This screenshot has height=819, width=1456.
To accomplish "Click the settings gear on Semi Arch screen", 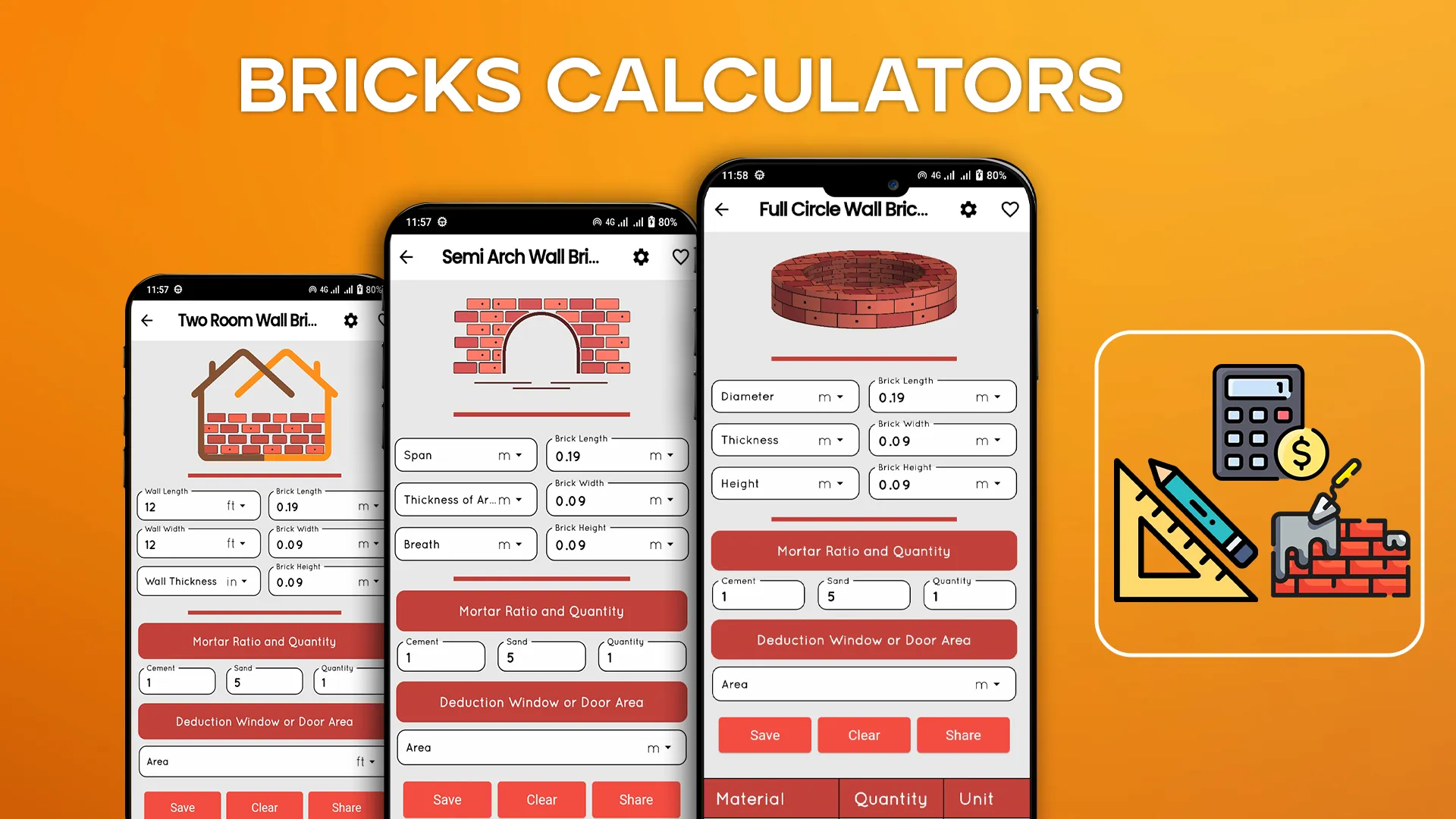I will (641, 257).
